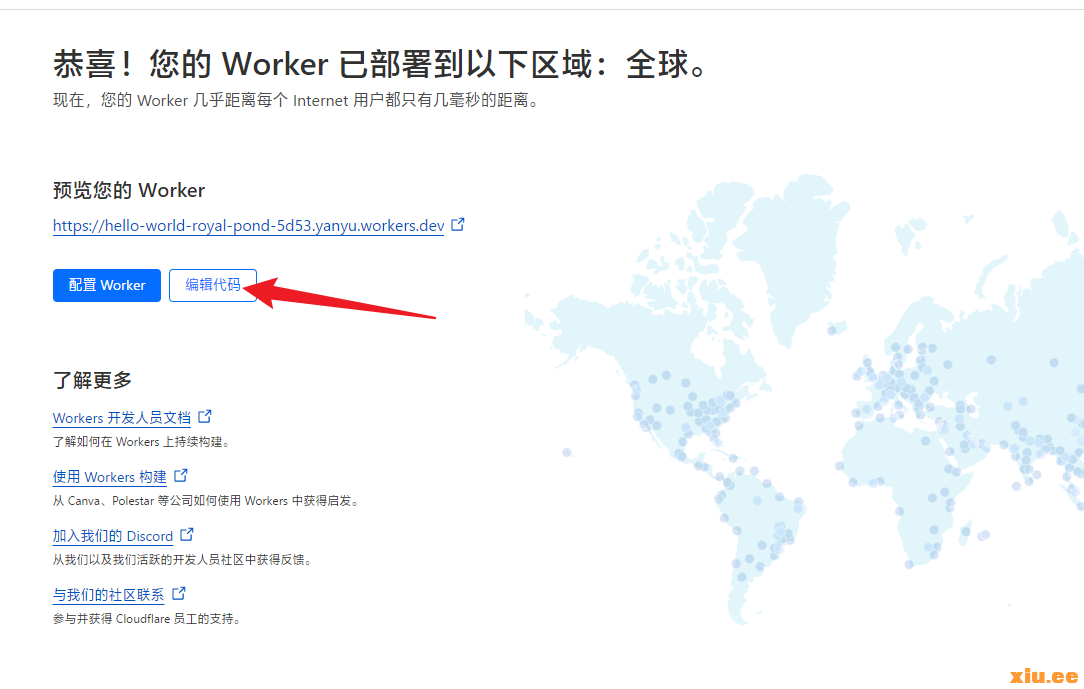1084x689 pixels.
Task: Open the 加入我们的 Discord link
Action: [x=112, y=536]
